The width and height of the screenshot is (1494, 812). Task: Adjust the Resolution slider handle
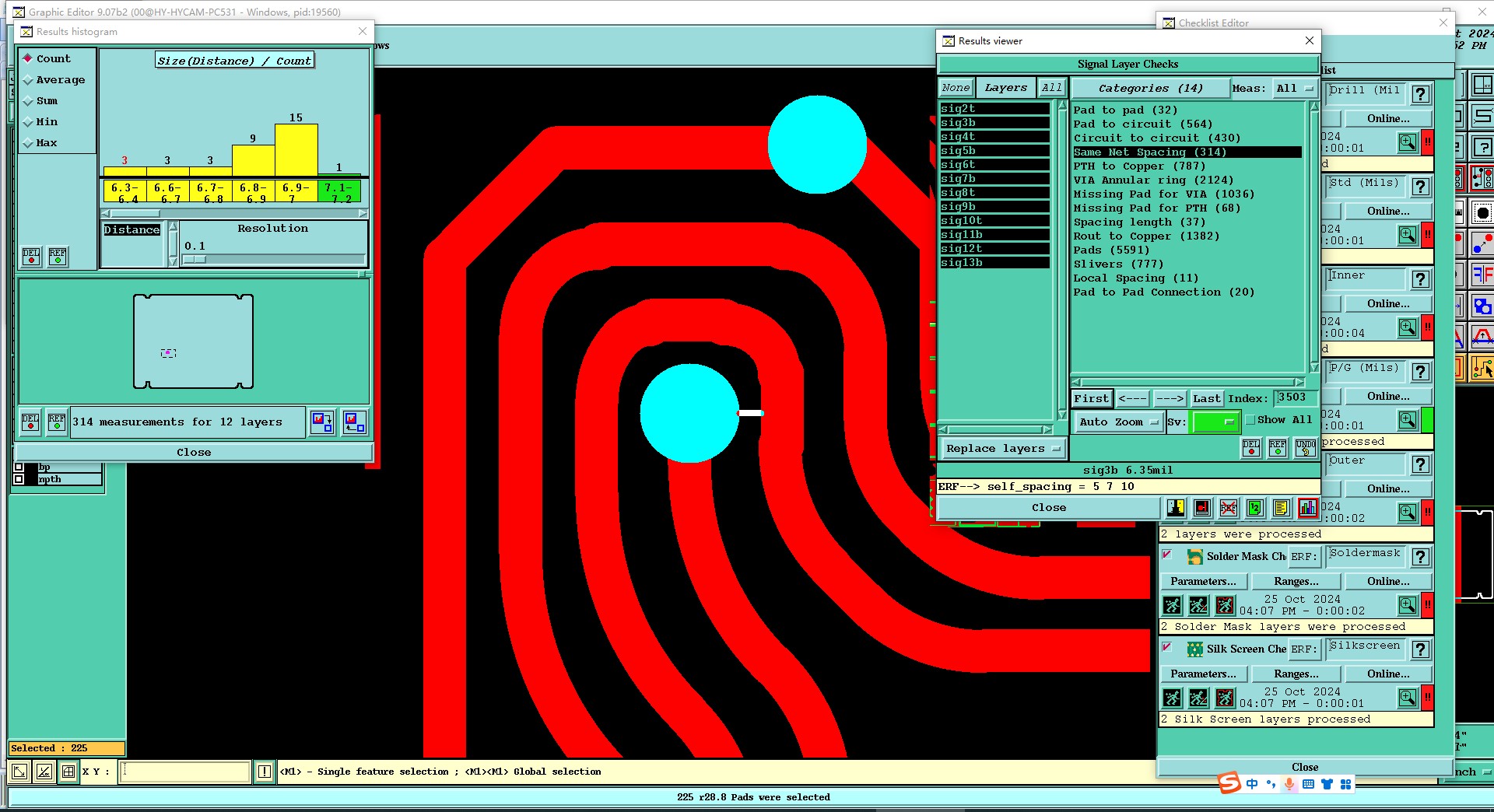195,259
